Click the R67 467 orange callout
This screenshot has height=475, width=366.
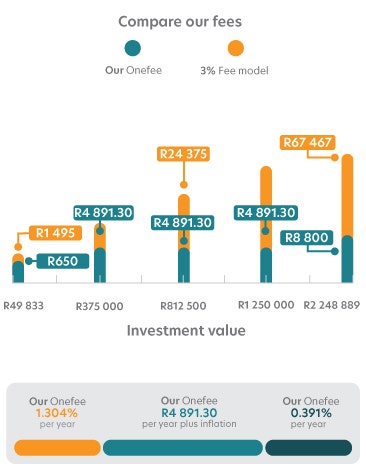pyautogui.click(x=307, y=142)
